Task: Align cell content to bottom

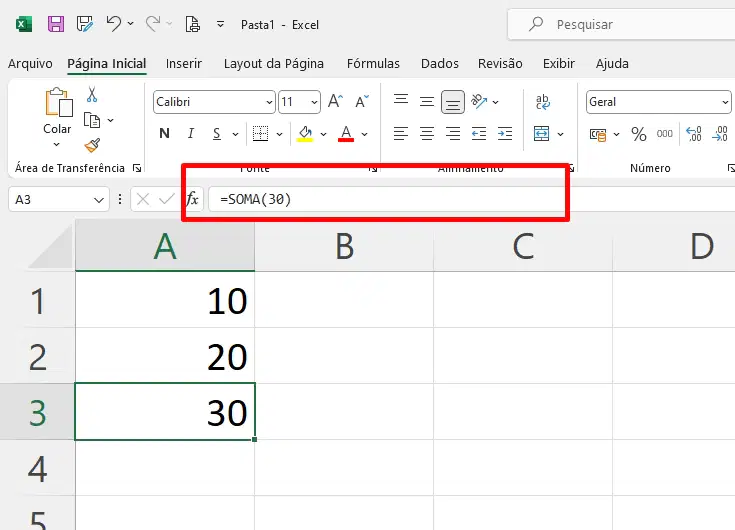Action: point(453,102)
